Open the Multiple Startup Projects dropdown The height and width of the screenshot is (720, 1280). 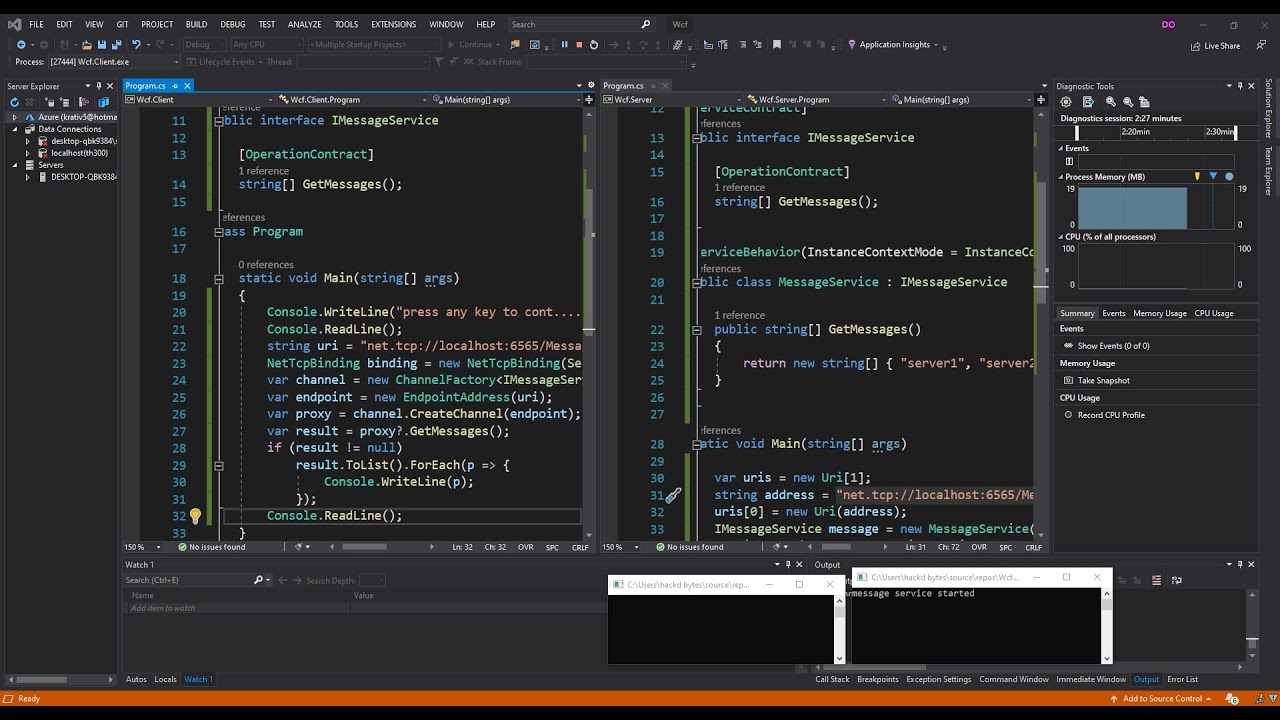(x=374, y=44)
